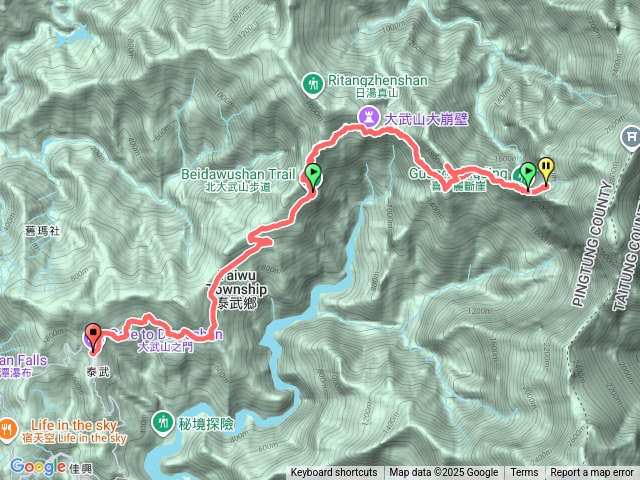
Task: Open the 秘境探險 hiking point icon
Action: pyautogui.click(x=163, y=423)
